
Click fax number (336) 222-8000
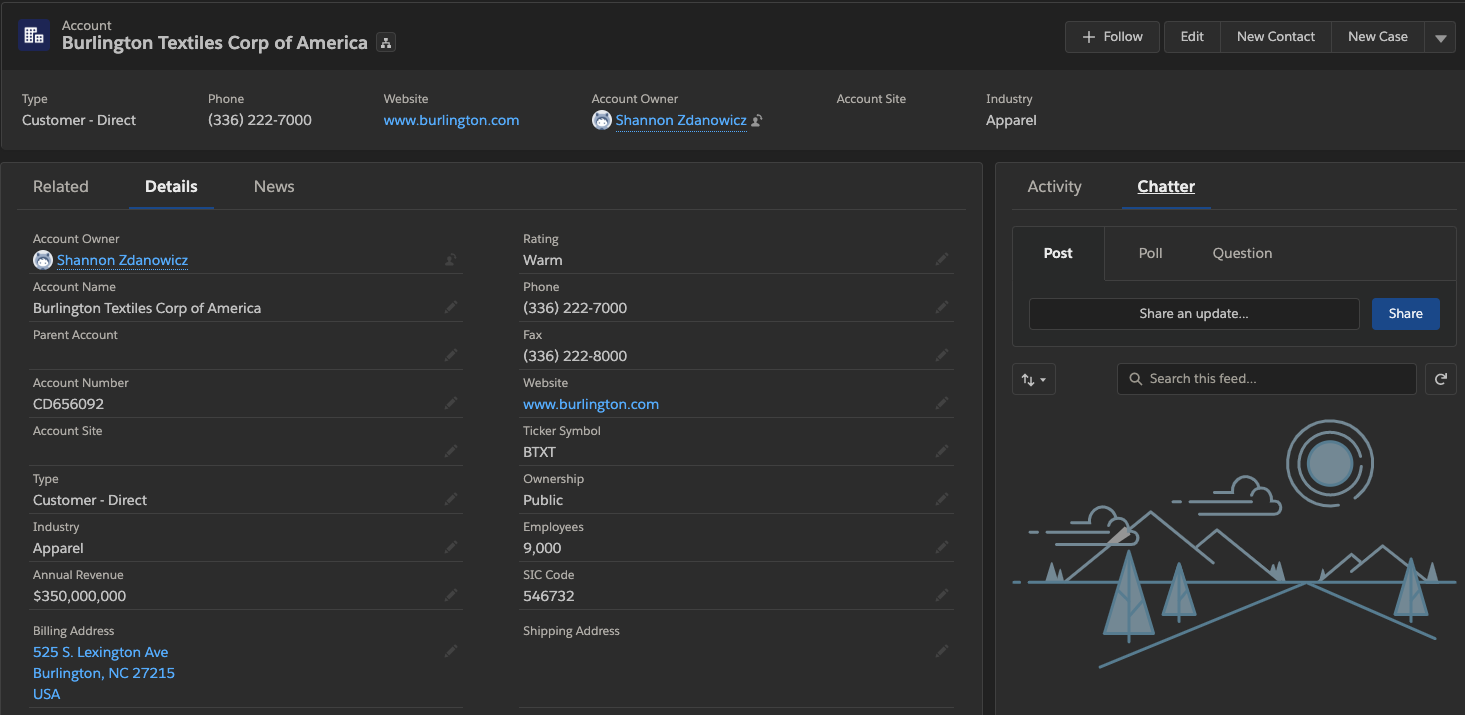575,356
